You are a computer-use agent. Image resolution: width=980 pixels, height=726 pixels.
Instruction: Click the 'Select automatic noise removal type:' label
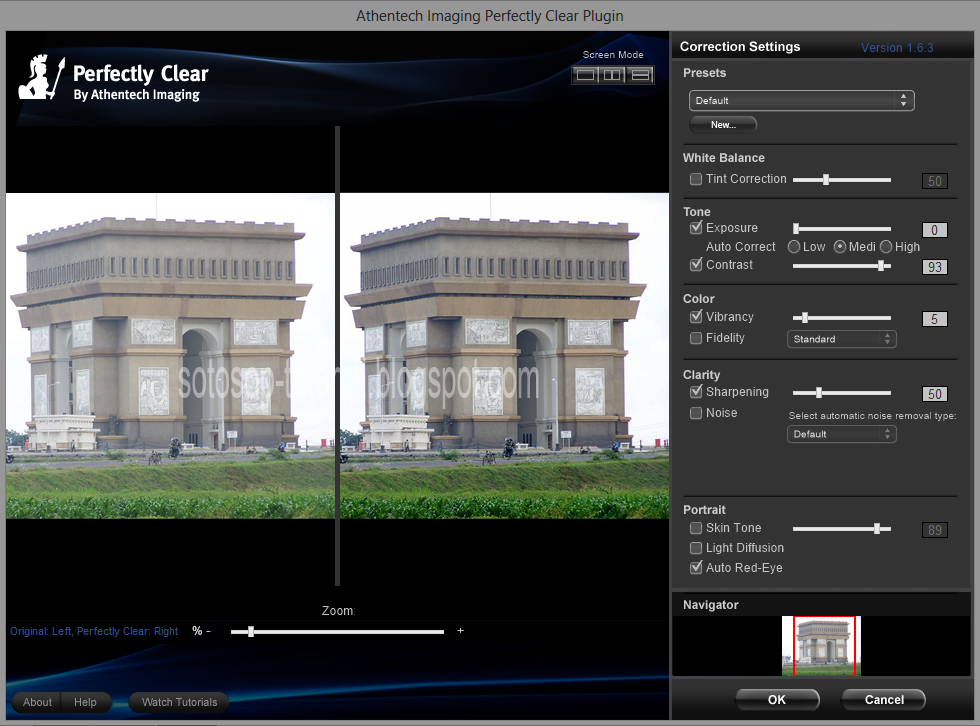(872, 415)
